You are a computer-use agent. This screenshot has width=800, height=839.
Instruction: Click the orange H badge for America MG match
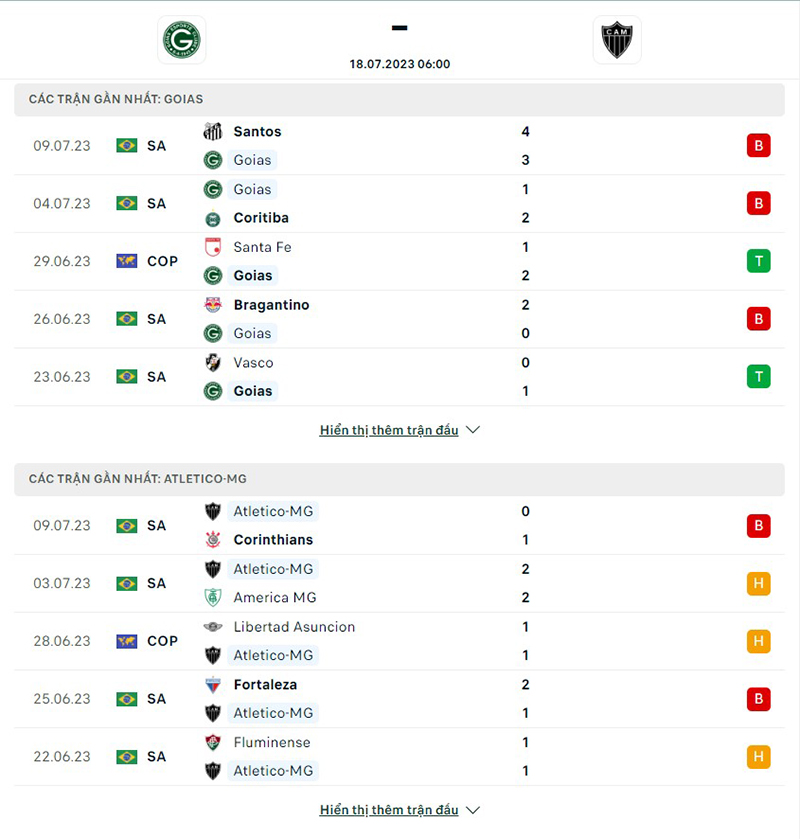tap(759, 583)
